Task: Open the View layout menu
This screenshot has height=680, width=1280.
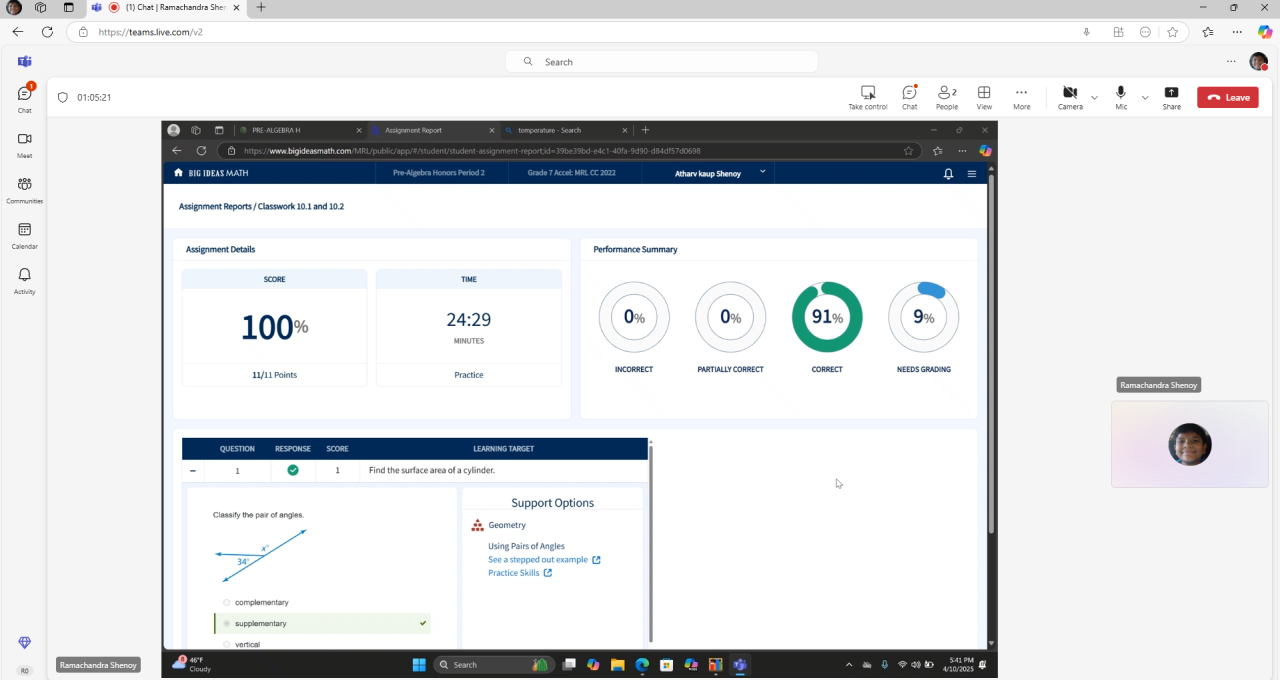Action: (984, 97)
